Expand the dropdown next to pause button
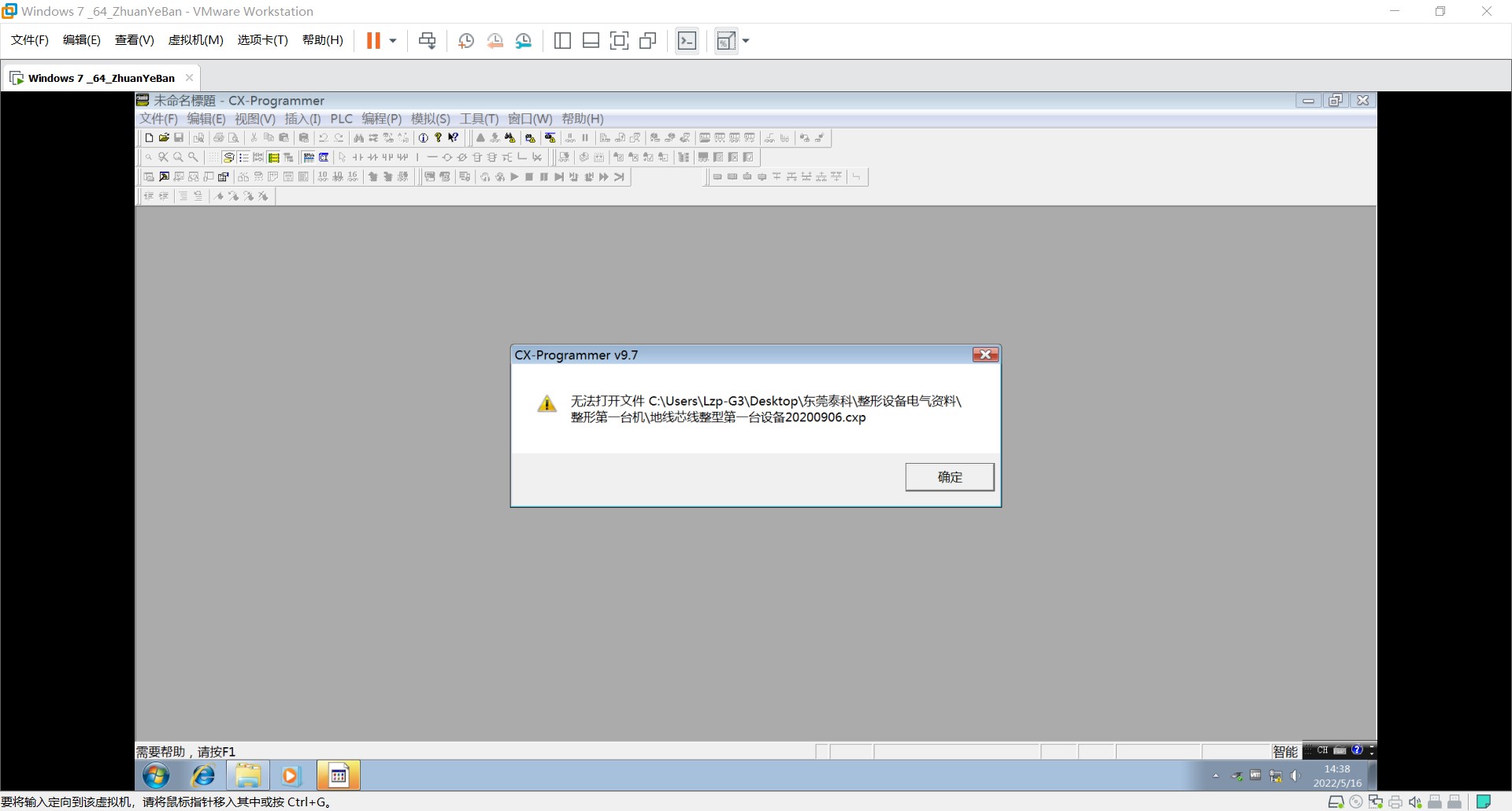1512x811 pixels. coord(393,41)
